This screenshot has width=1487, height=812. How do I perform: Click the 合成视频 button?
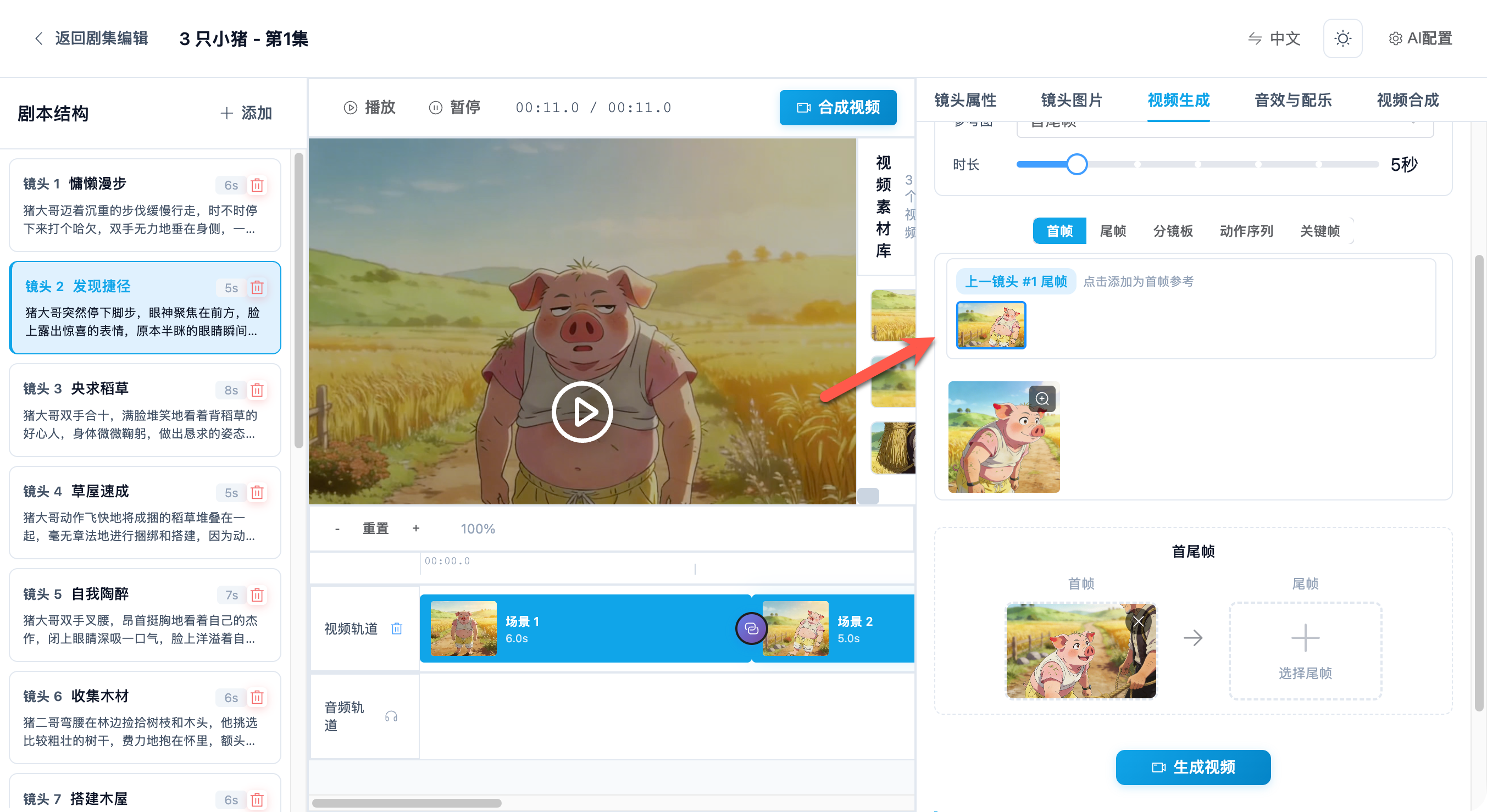[837, 107]
